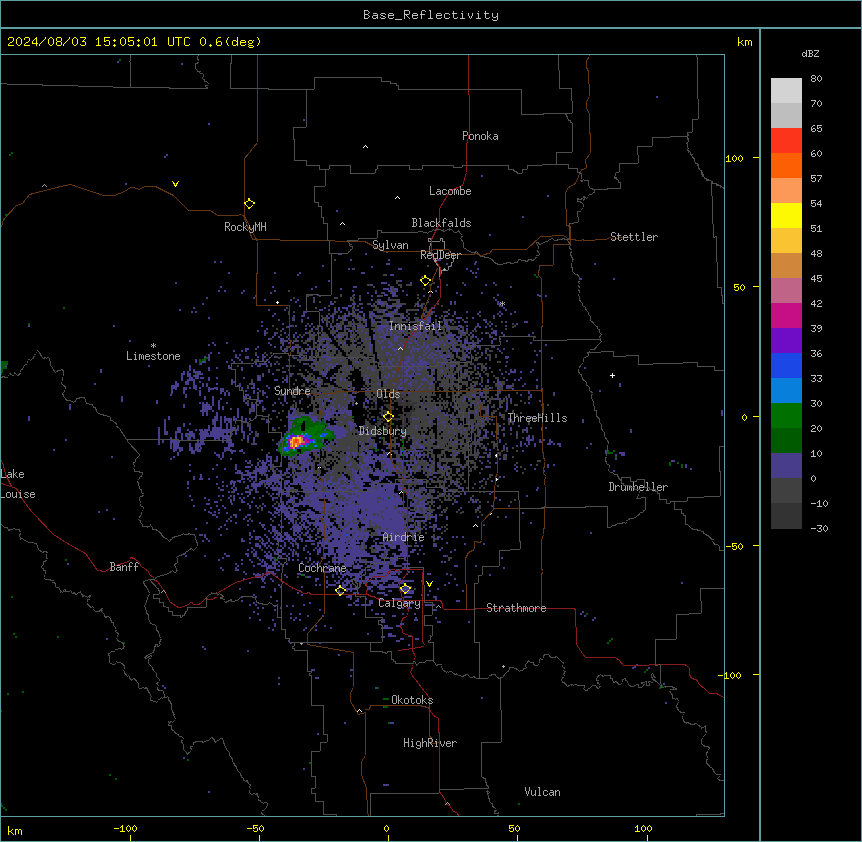Image resolution: width=862 pixels, height=842 pixels.
Task: Click the RockyMH label
Action: (x=245, y=227)
